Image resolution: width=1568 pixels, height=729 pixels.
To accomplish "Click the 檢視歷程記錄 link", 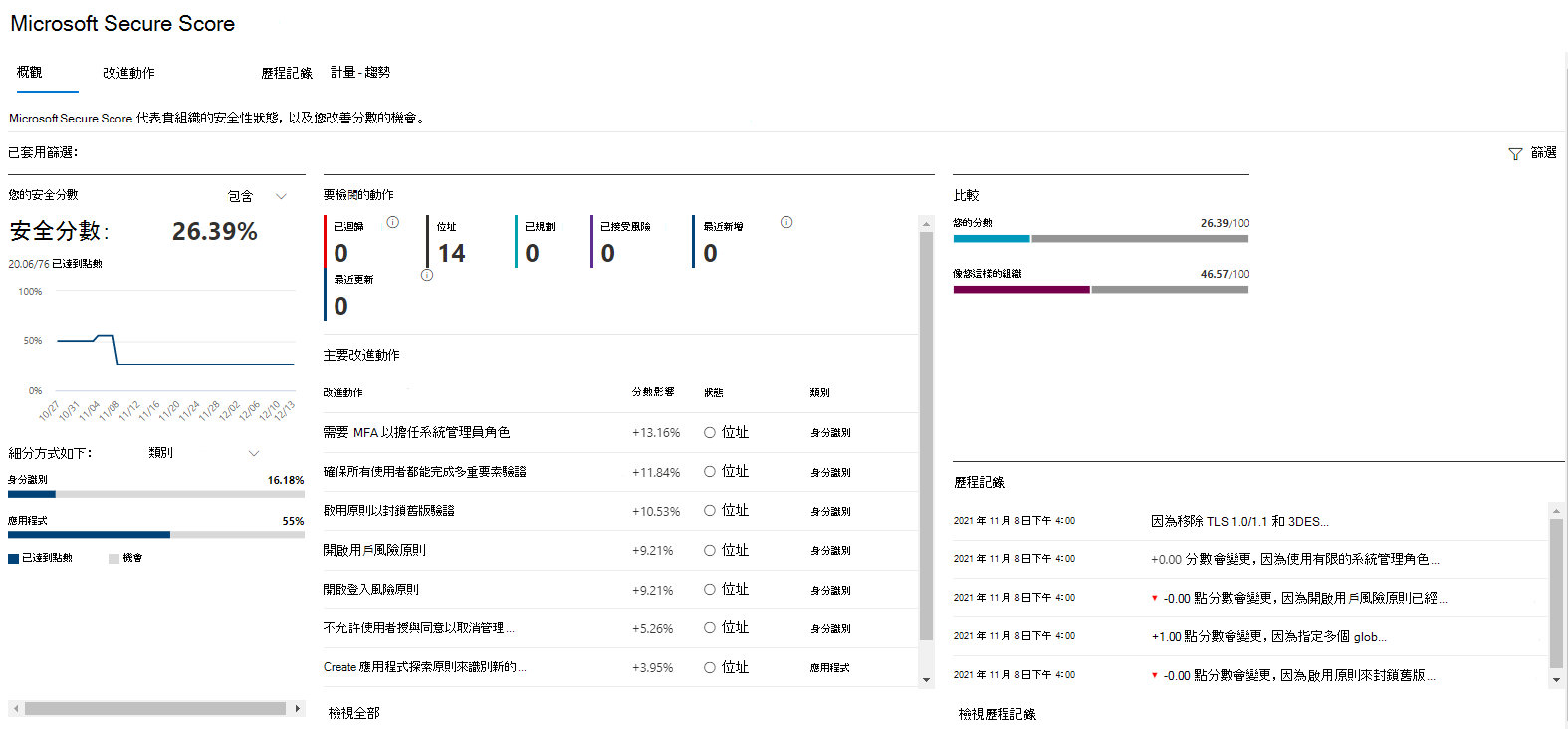I will tap(998, 714).
